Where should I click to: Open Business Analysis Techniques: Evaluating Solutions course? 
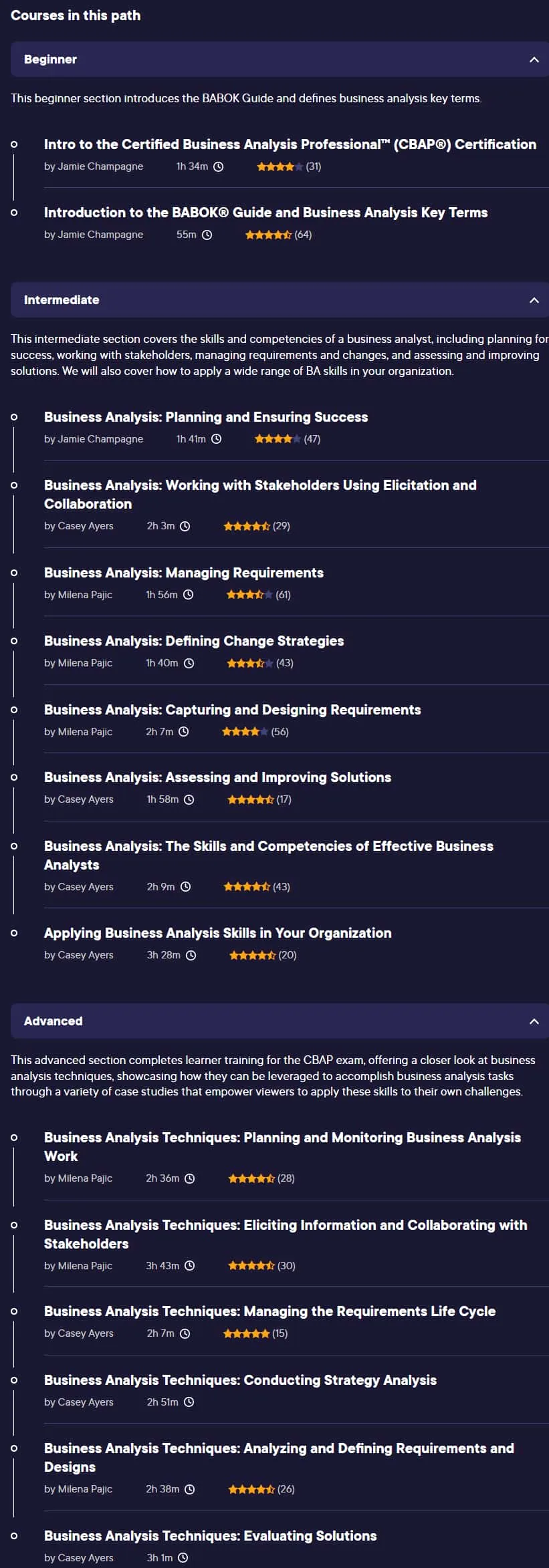[211, 1535]
